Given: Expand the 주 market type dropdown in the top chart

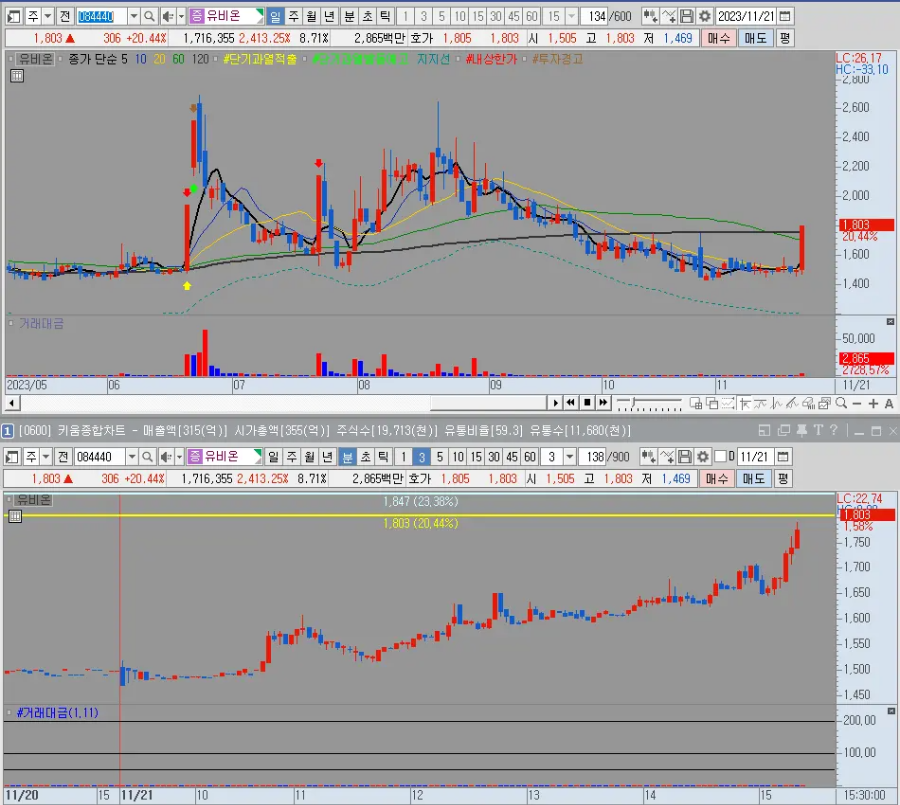Looking at the screenshot, I should click(48, 16).
